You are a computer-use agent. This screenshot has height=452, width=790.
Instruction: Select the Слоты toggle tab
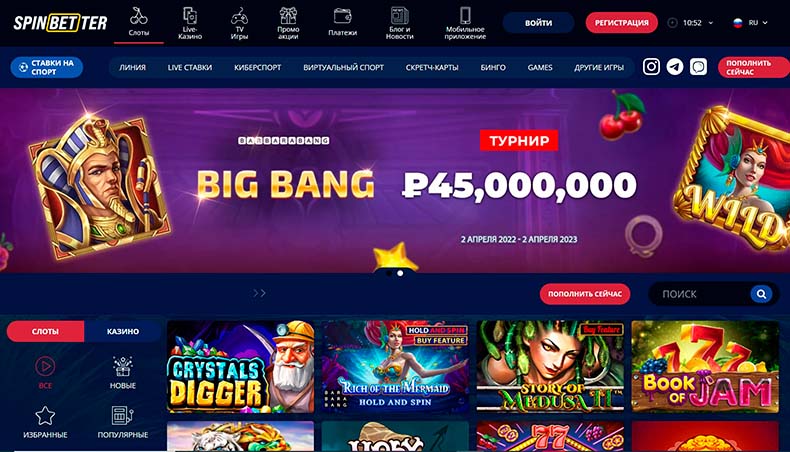click(45, 331)
